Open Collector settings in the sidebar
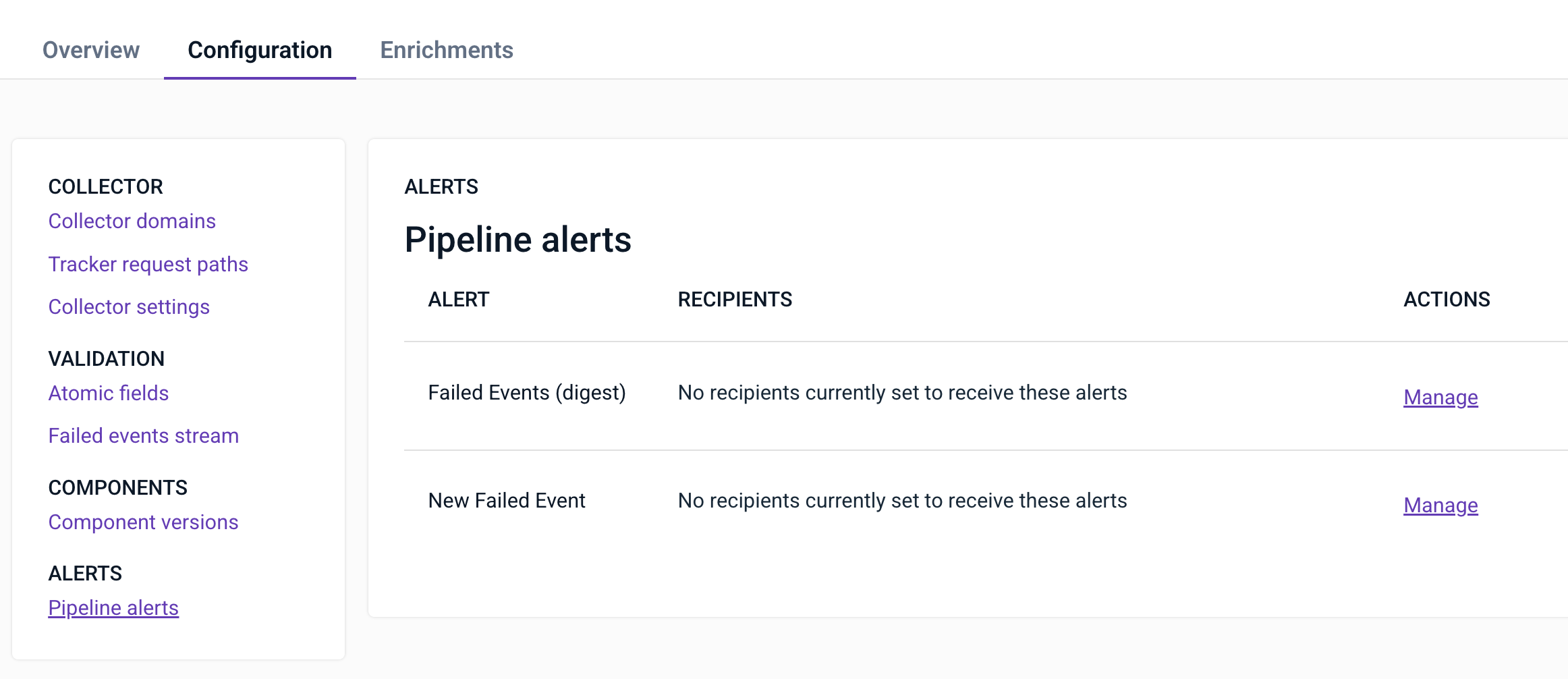Screen dimensions: 1568x679 coord(129,307)
